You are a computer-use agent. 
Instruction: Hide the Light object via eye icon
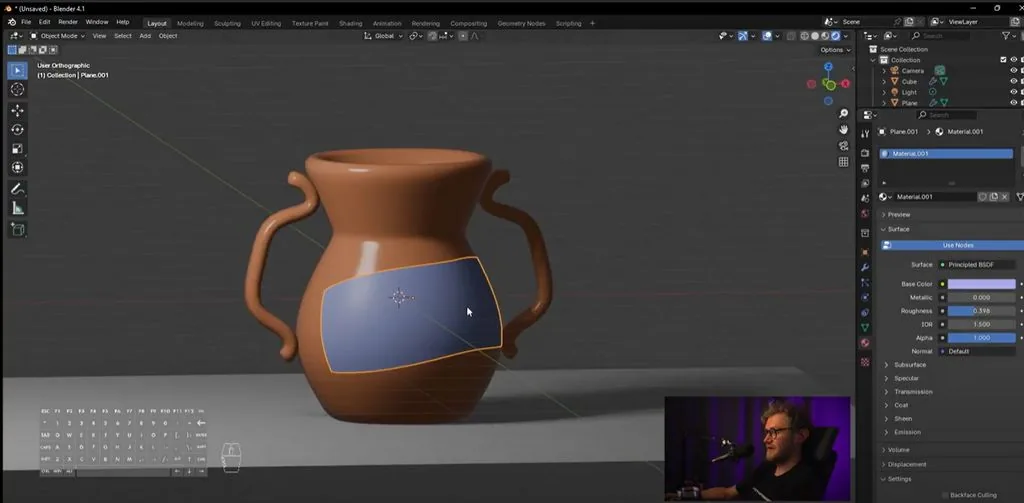1014,92
